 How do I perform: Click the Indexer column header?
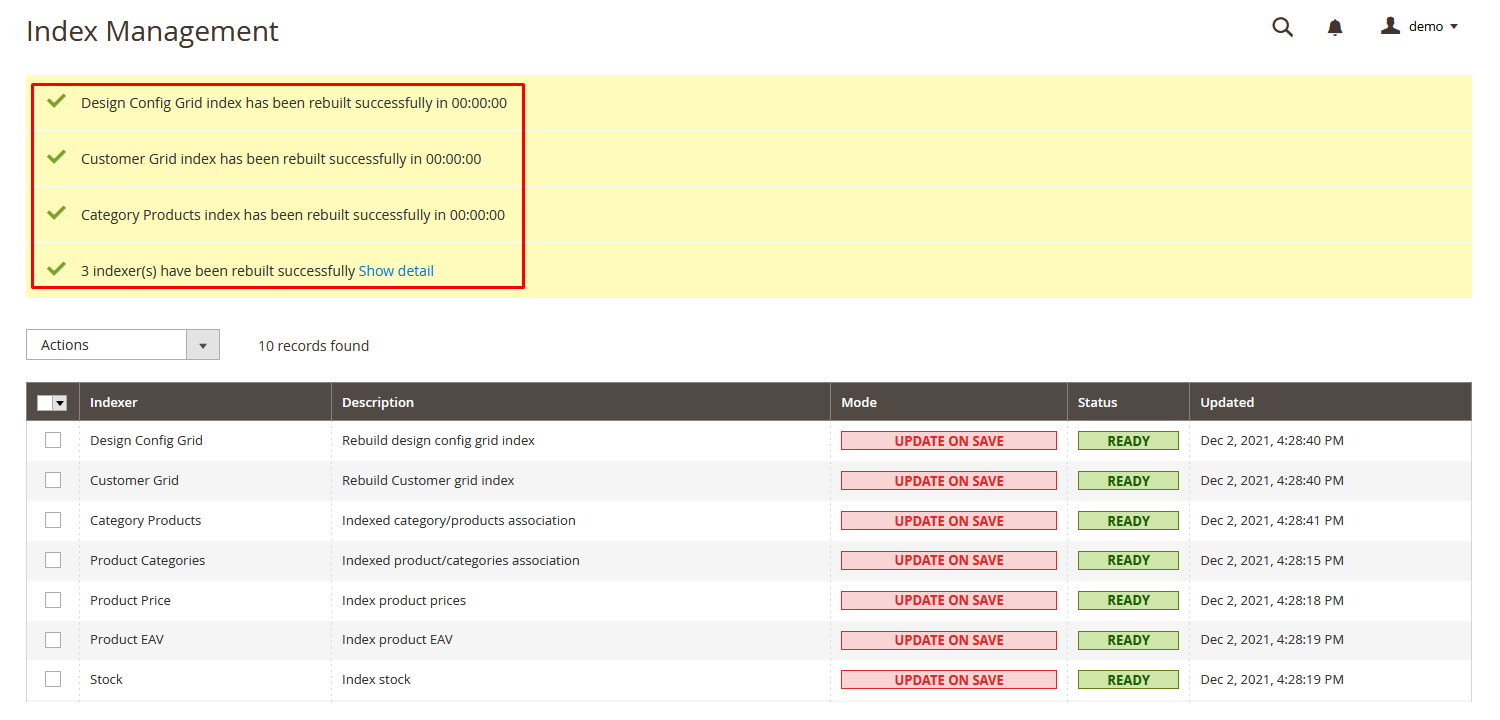(114, 402)
